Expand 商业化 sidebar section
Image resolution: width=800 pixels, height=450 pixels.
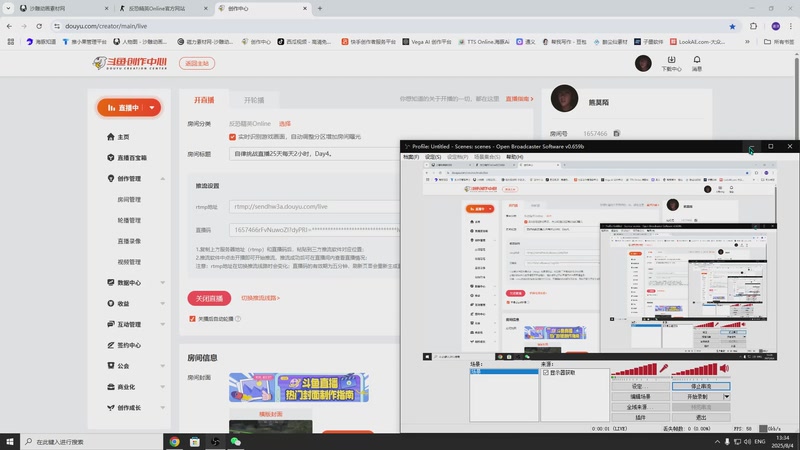click(163, 387)
